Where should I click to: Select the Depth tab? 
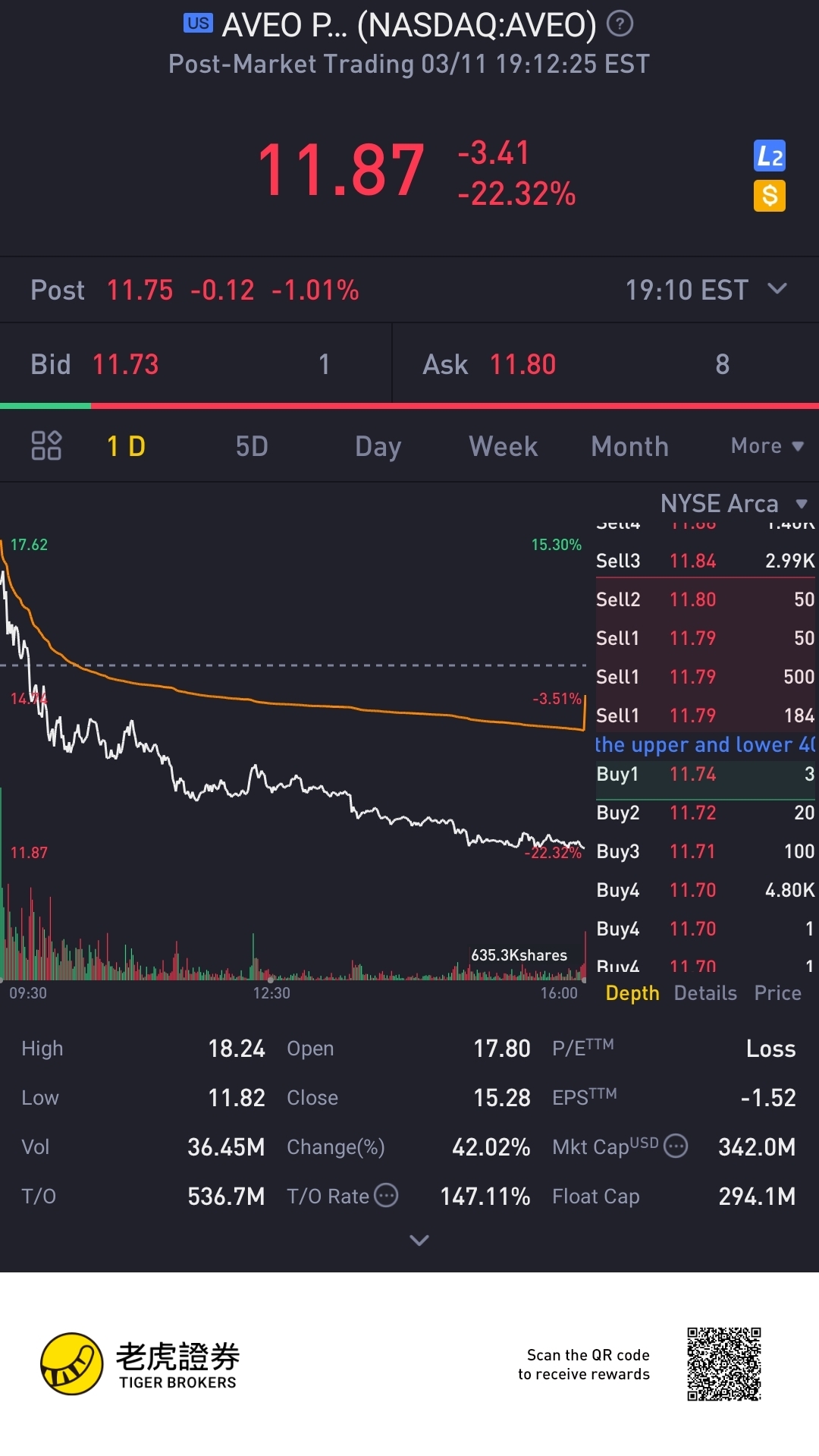[632, 993]
